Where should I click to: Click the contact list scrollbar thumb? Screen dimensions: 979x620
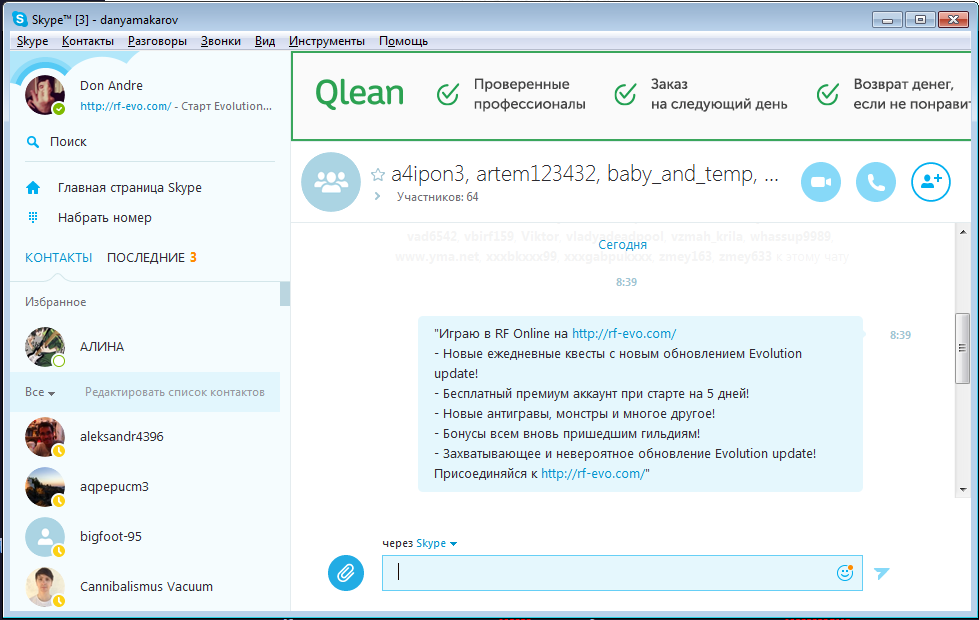(x=285, y=294)
